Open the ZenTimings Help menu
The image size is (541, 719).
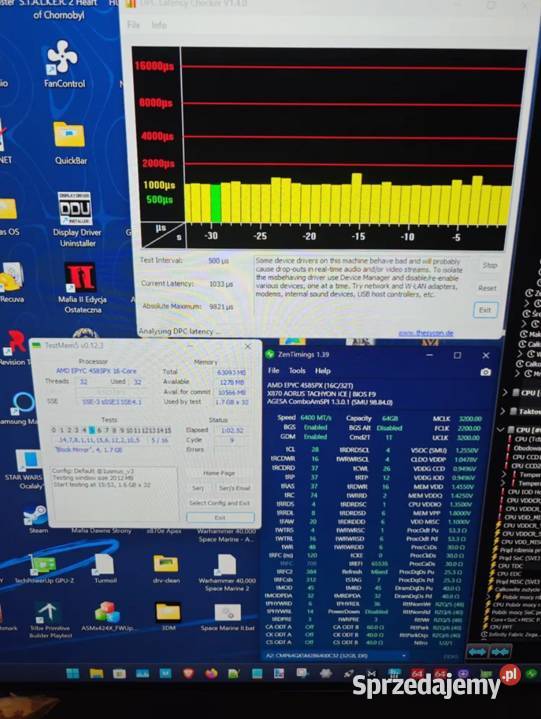click(x=322, y=371)
